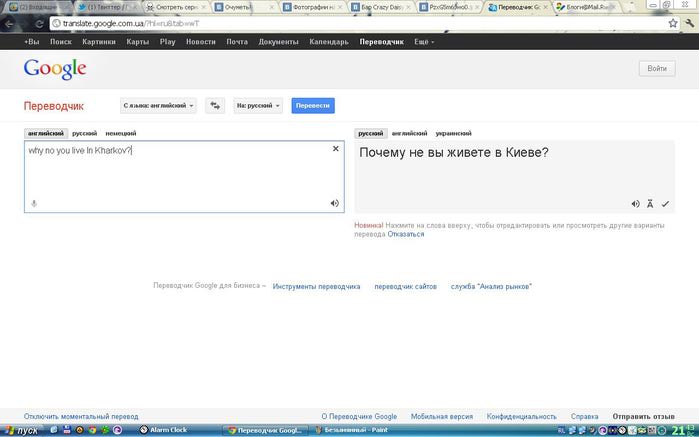Open служба "Анализ рынков" link
The image size is (699, 437).
[x=491, y=287]
